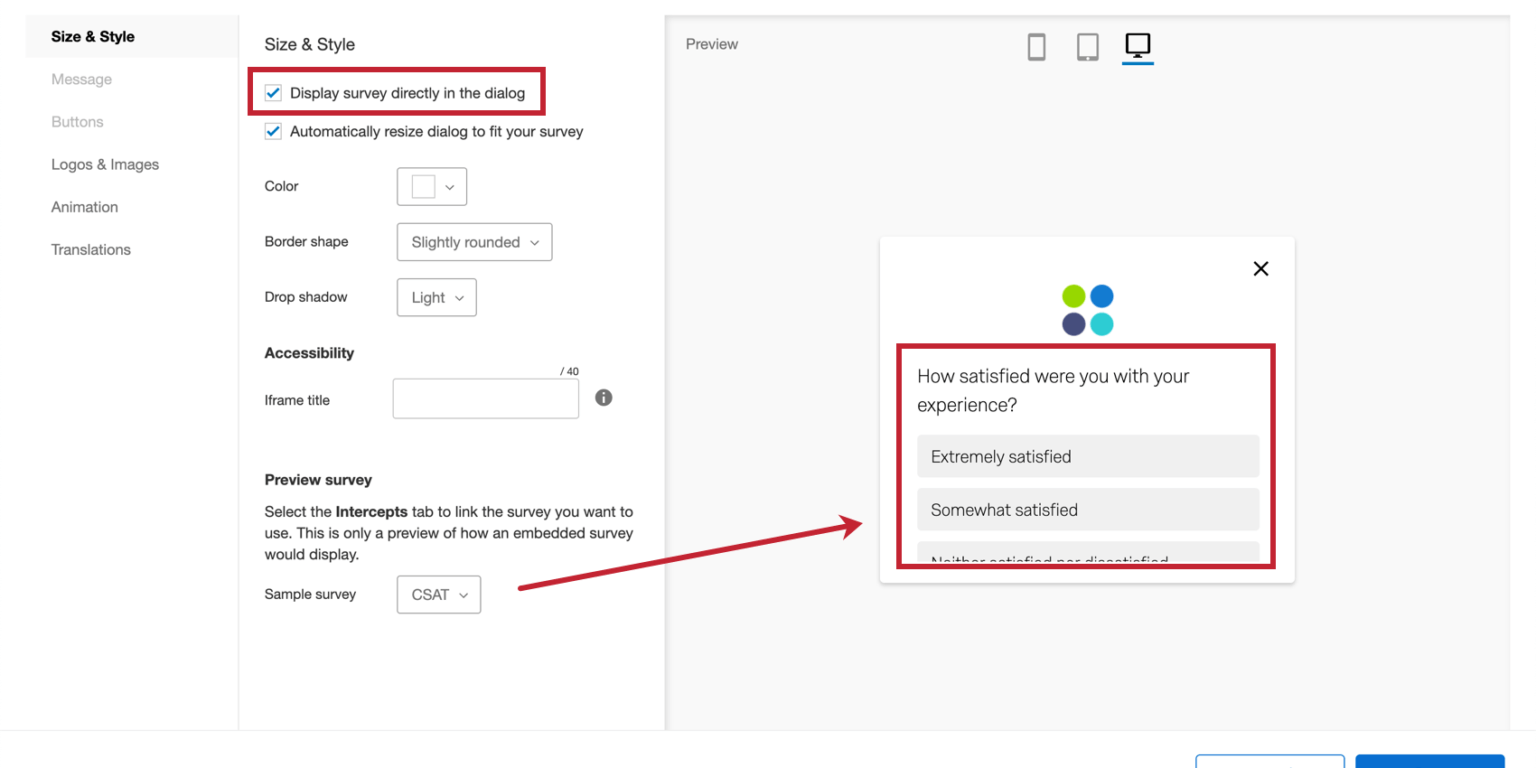Viewport: 1536px width, 768px height.
Task: Click the blue button at bottom right
Action: 1429,762
